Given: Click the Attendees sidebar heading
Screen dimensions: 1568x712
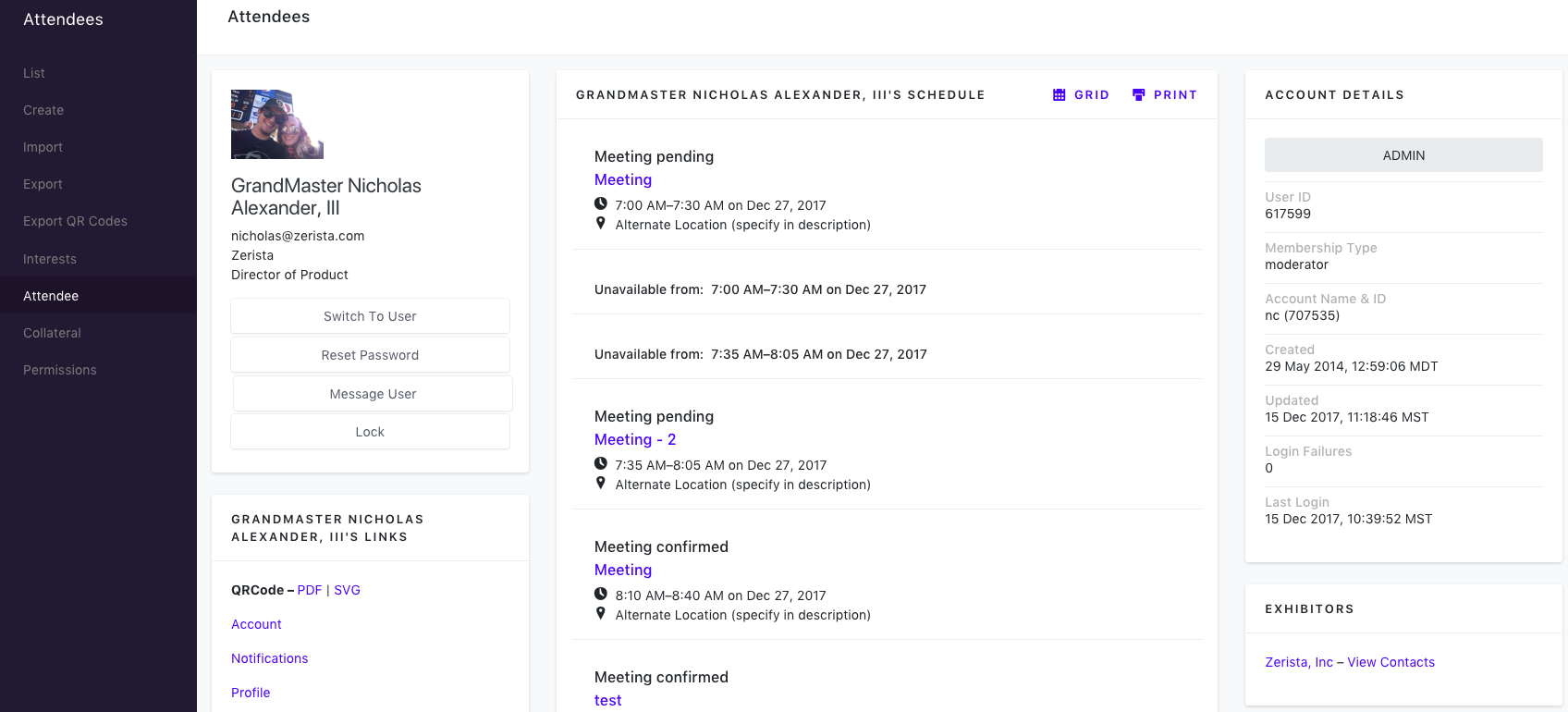Looking at the screenshot, I should click(63, 19).
